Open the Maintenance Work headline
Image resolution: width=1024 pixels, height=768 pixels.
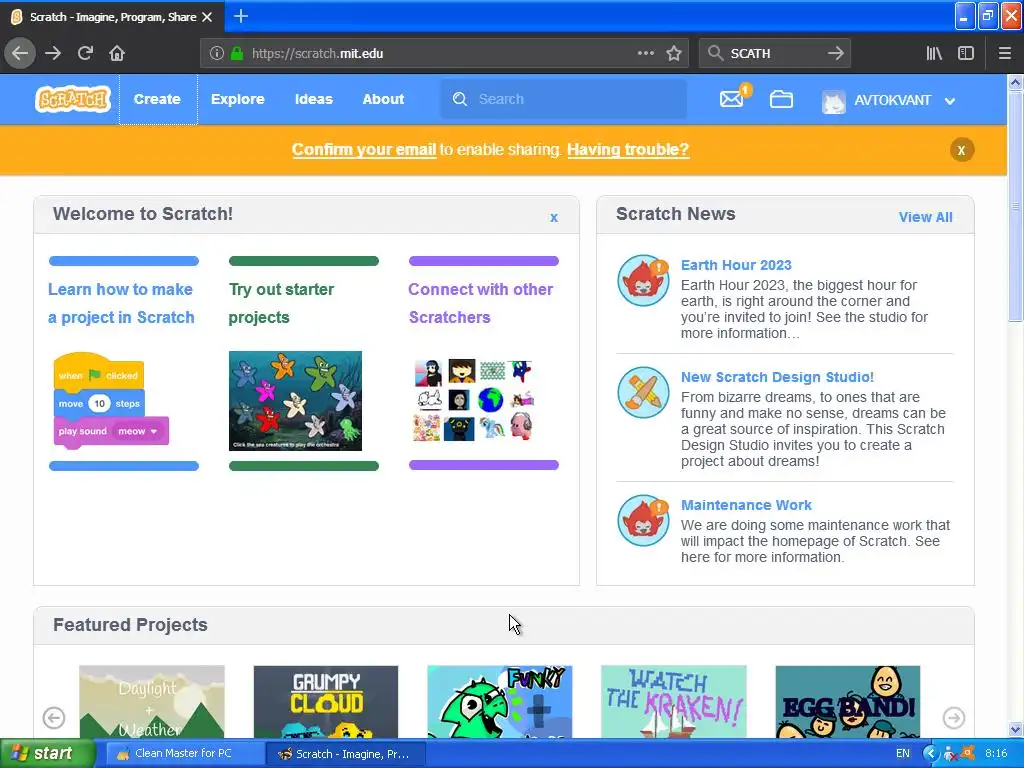[x=746, y=505]
